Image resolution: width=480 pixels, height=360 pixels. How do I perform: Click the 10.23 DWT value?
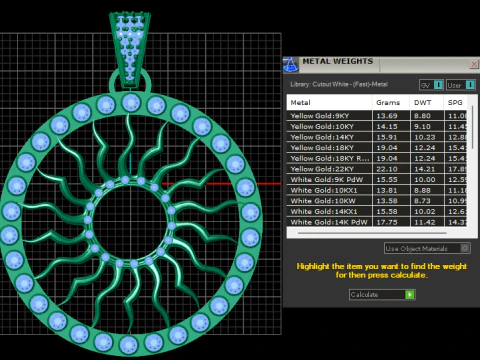[425, 137]
